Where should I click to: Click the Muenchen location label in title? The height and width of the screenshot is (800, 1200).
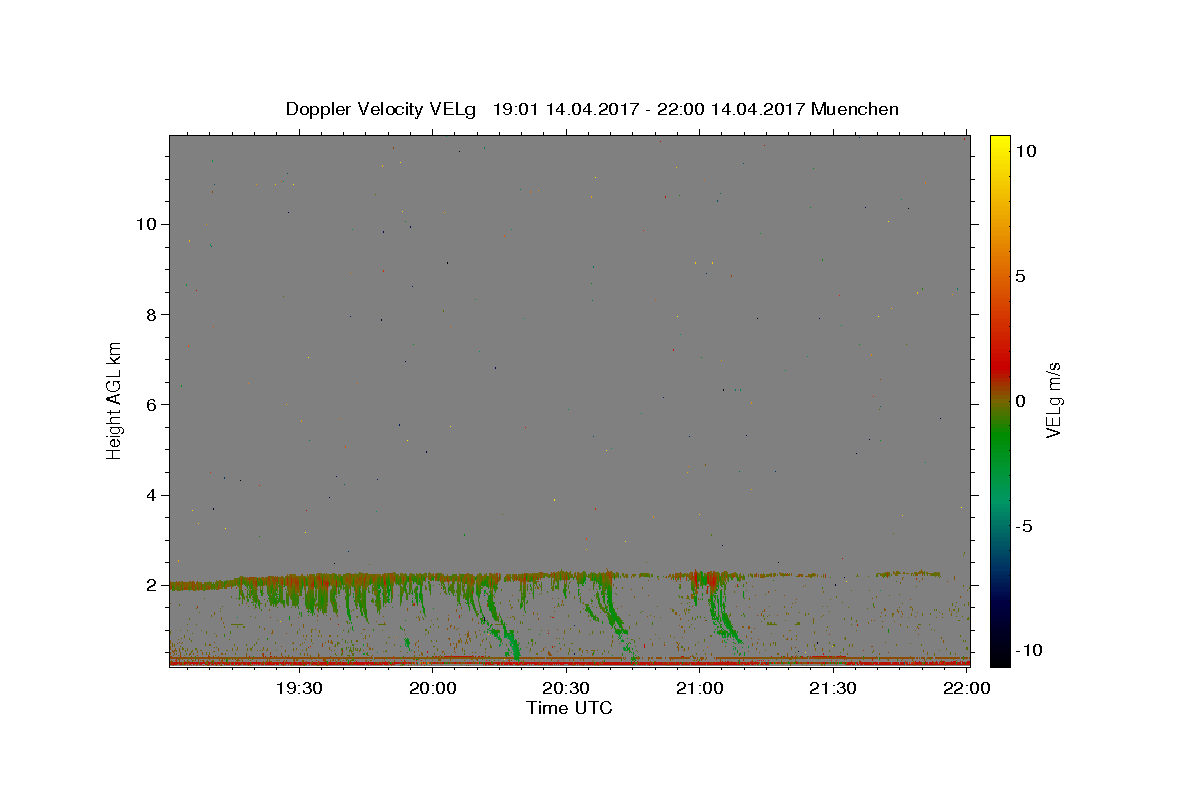pyautogui.click(x=855, y=109)
